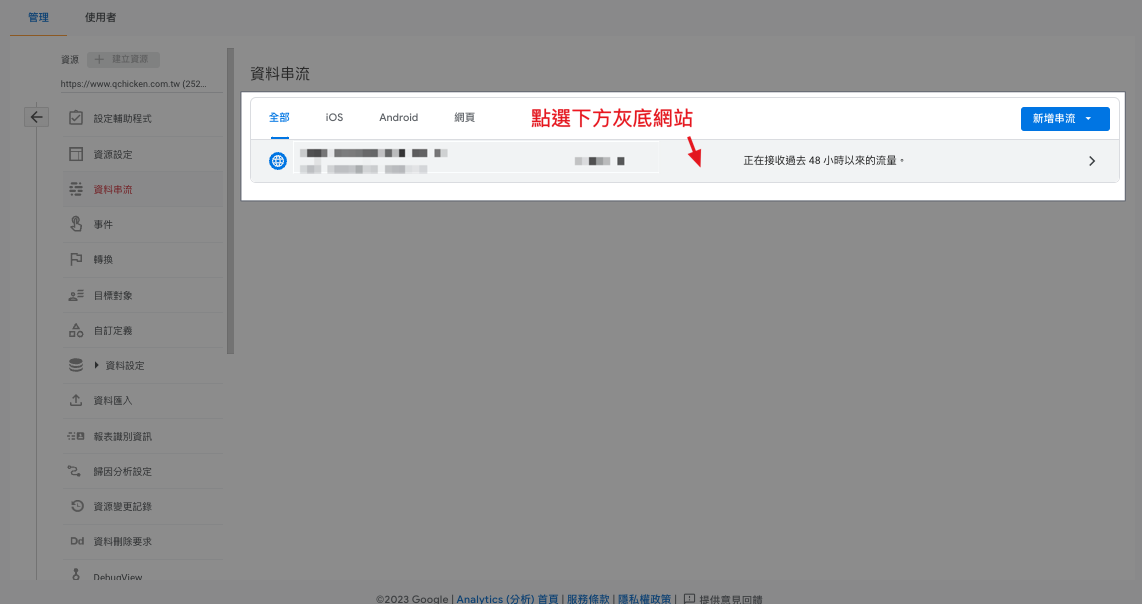The height and width of the screenshot is (604, 1142).
Task: Open 資源變更記錄 history icon
Action: pos(77,506)
